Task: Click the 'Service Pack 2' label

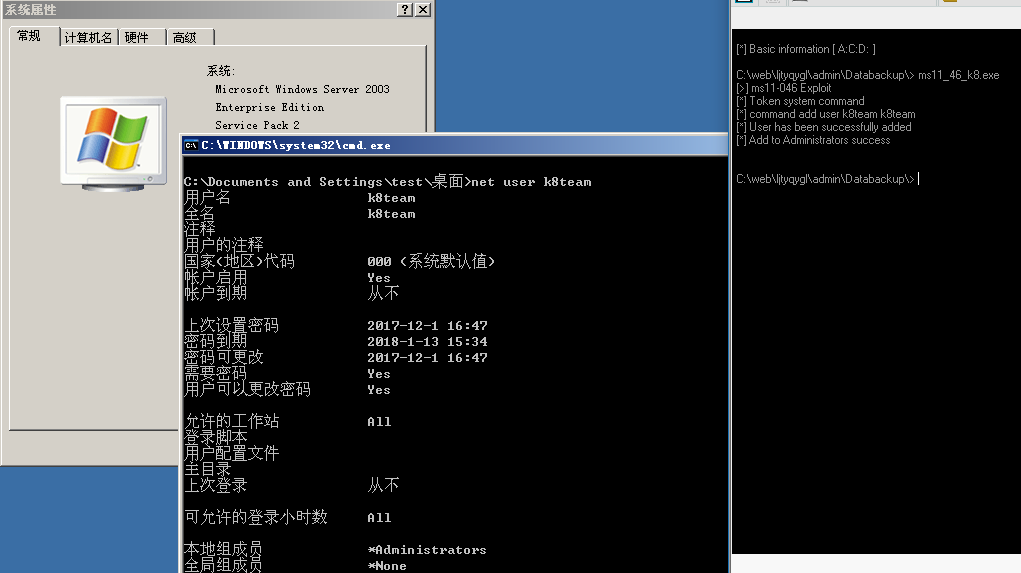Action: pyautogui.click(x=257, y=125)
